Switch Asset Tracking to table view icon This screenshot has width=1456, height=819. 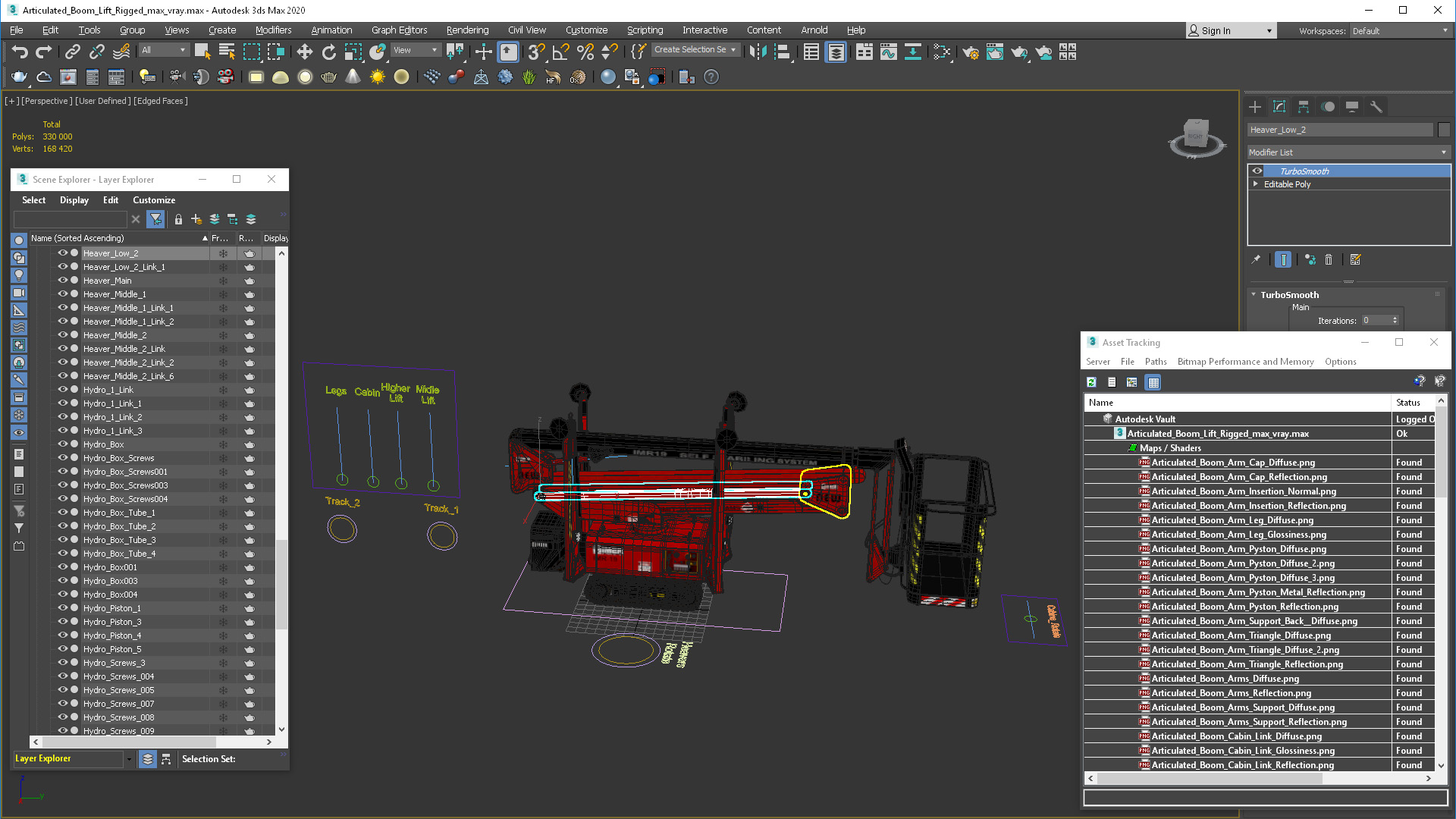pos(1153,382)
